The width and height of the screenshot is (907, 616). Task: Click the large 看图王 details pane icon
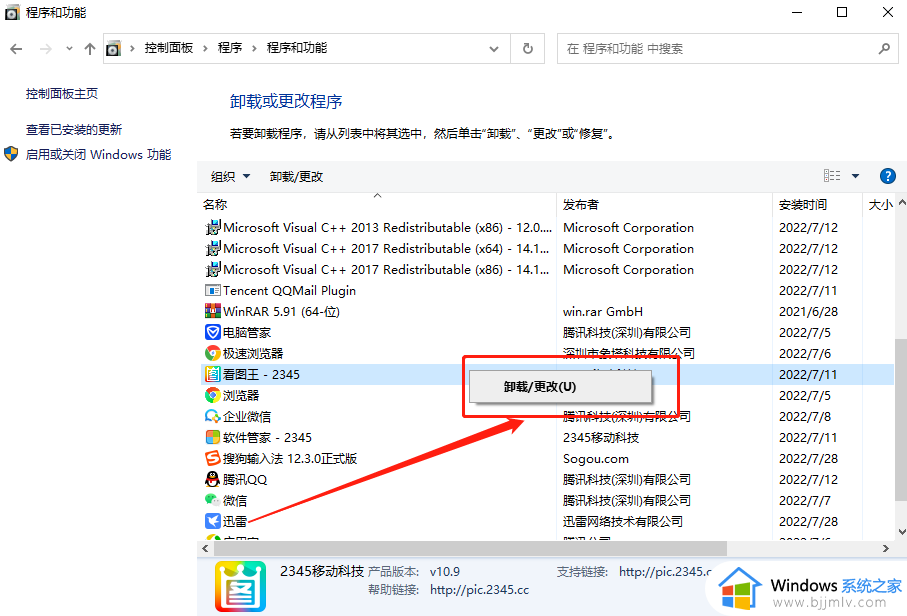(x=241, y=586)
